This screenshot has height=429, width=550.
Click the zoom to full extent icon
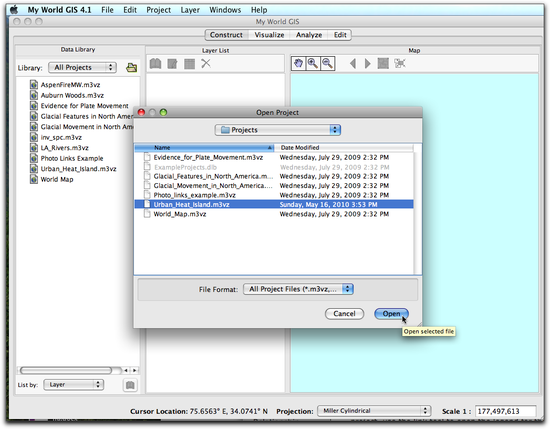(383, 63)
